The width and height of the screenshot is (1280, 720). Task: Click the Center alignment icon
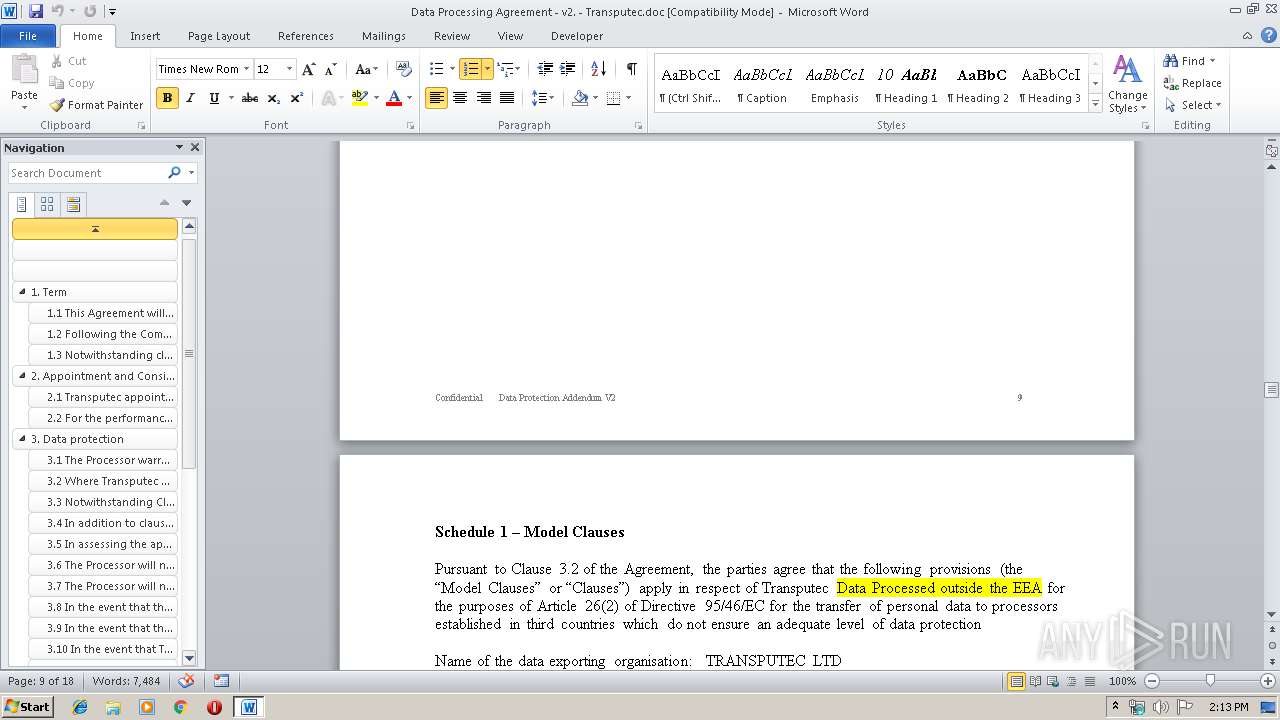[460, 98]
